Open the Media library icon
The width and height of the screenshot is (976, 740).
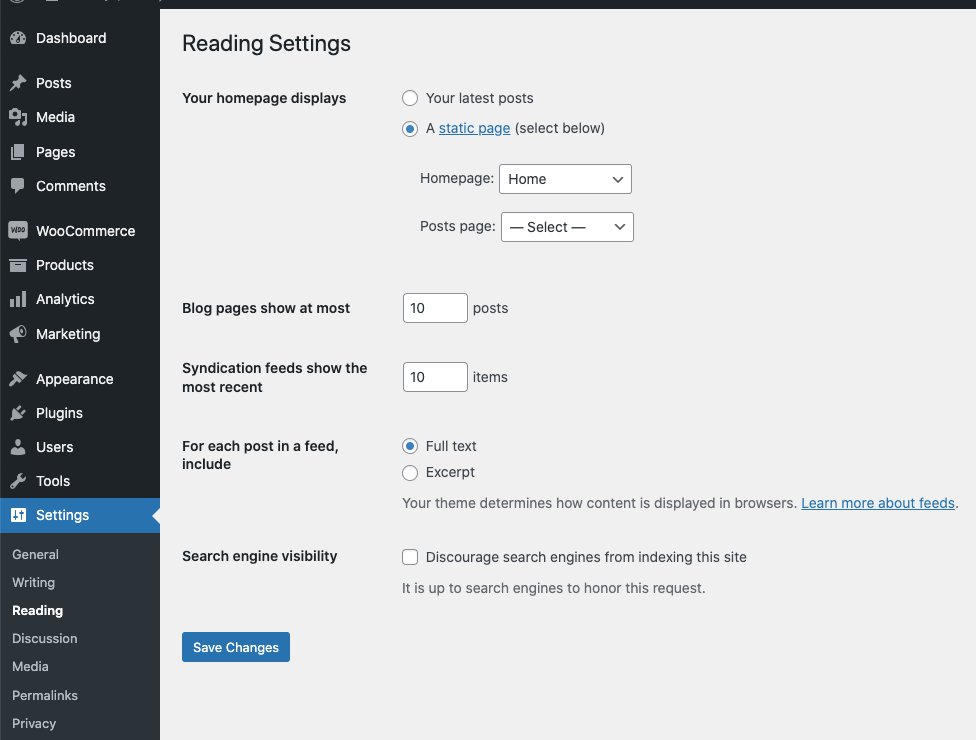[x=18, y=117]
